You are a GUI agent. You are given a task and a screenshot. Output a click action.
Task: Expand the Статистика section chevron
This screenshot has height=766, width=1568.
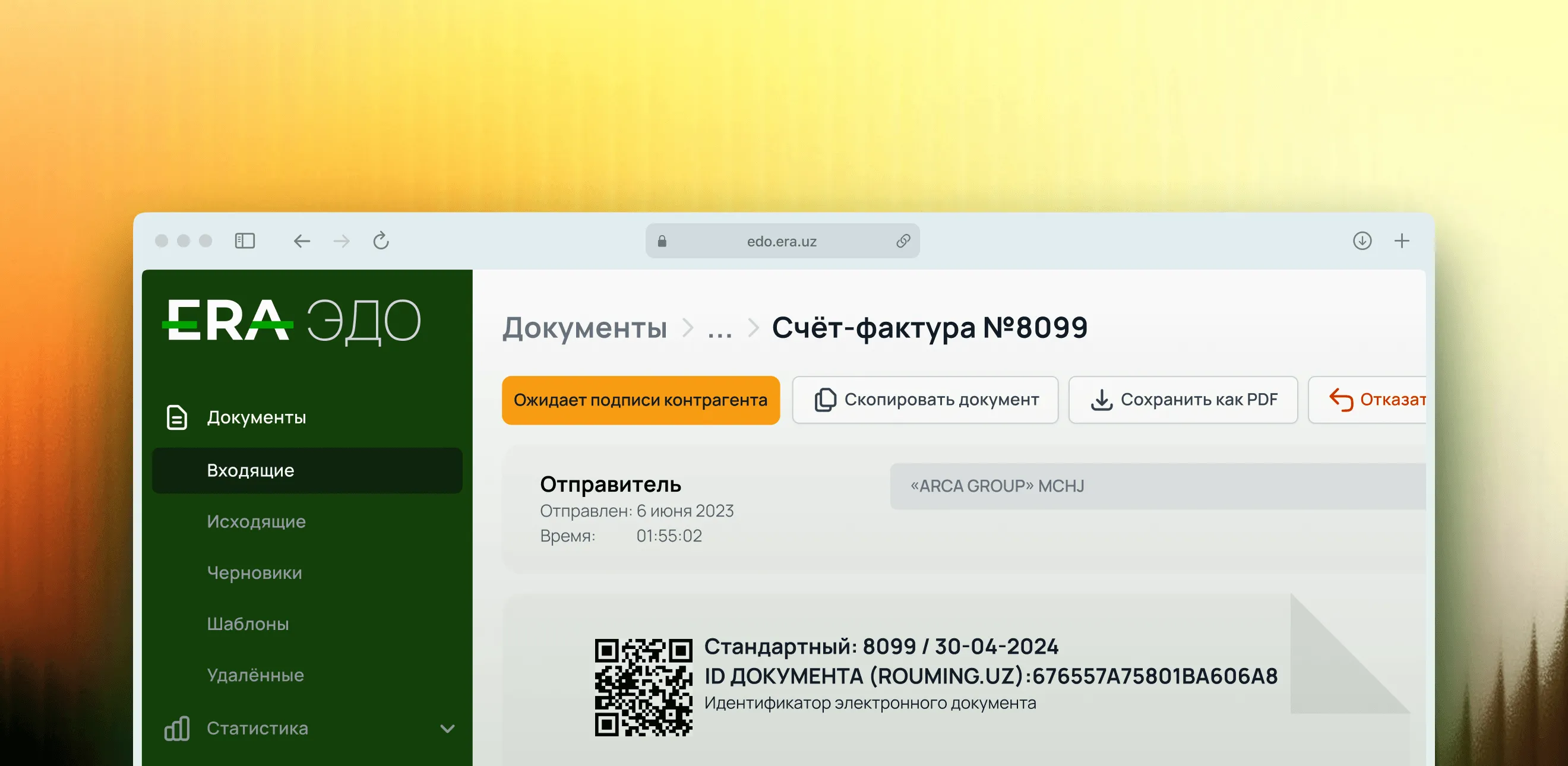pos(447,729)
